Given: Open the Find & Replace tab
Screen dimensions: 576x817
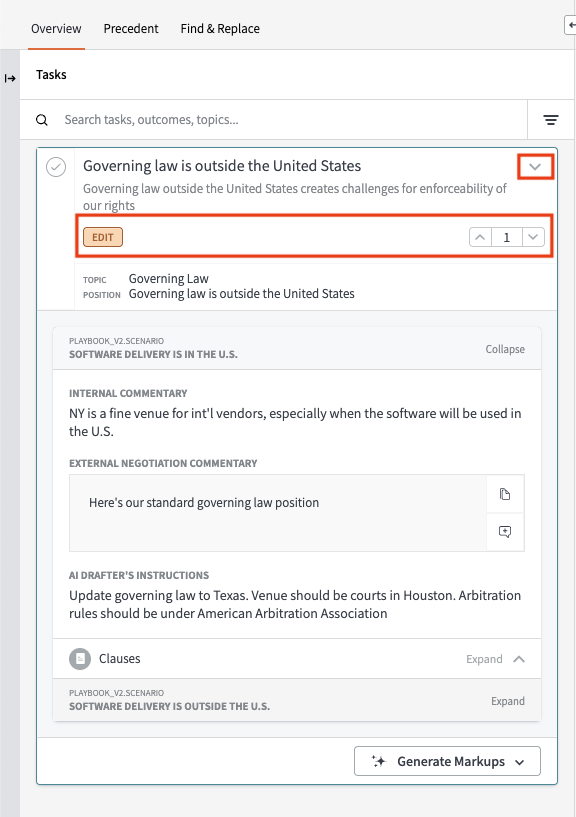Looking at the screenshot, I should coord(220,29).
